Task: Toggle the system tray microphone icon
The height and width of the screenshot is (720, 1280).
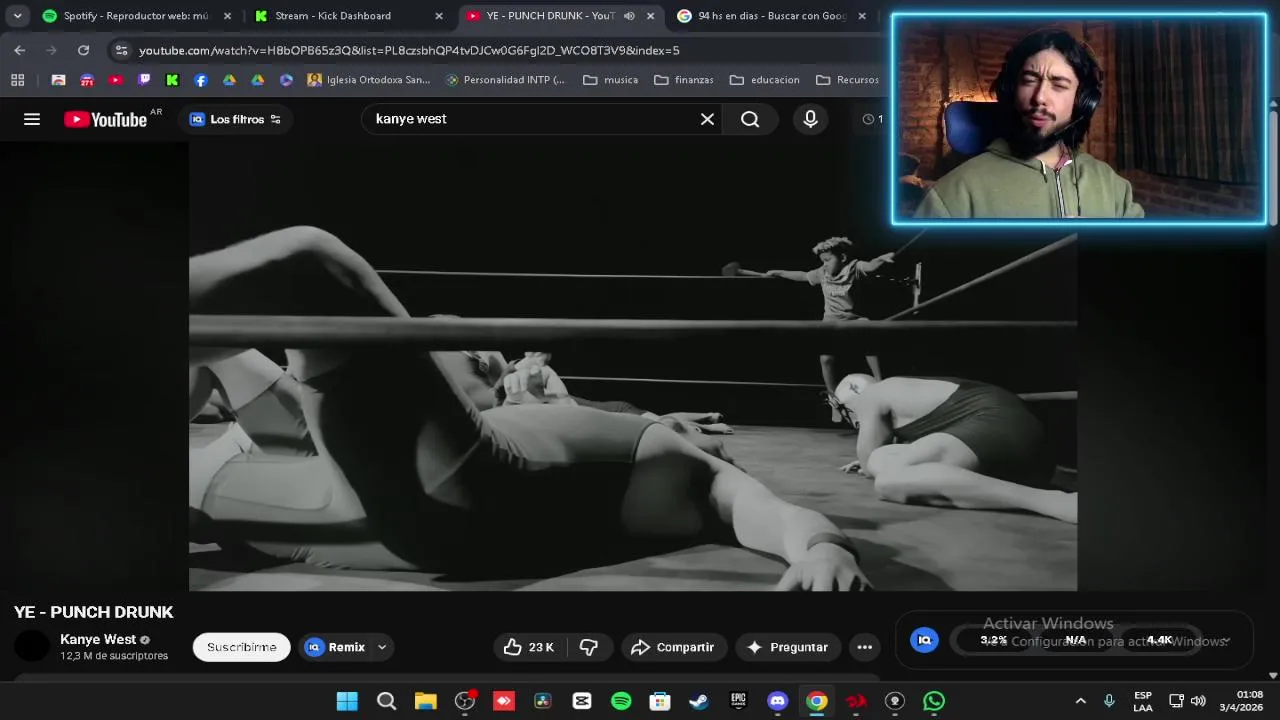Action: 1109,701
